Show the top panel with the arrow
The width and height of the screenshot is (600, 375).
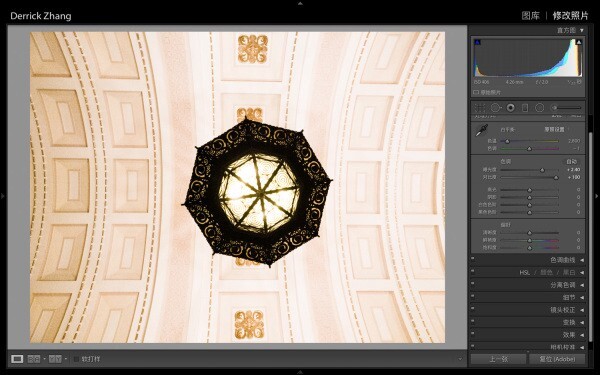click(x=300, y=3)
